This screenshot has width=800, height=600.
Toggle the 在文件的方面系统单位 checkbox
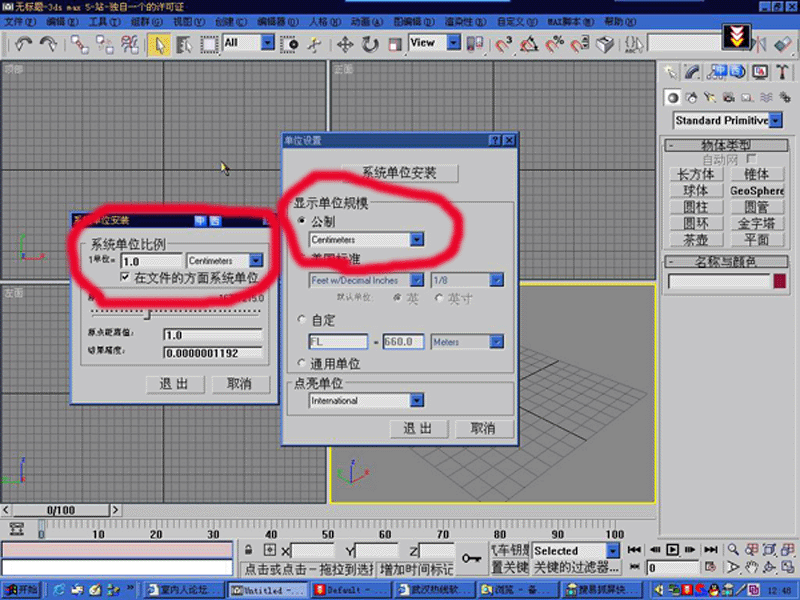click(x=125, y=277)
